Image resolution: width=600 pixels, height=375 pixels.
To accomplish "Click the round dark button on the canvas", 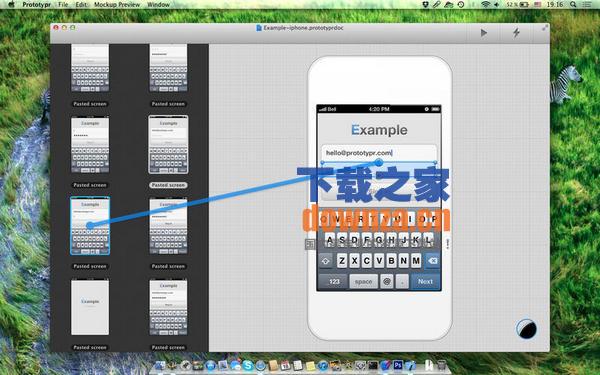I will (x=527, y=329).
